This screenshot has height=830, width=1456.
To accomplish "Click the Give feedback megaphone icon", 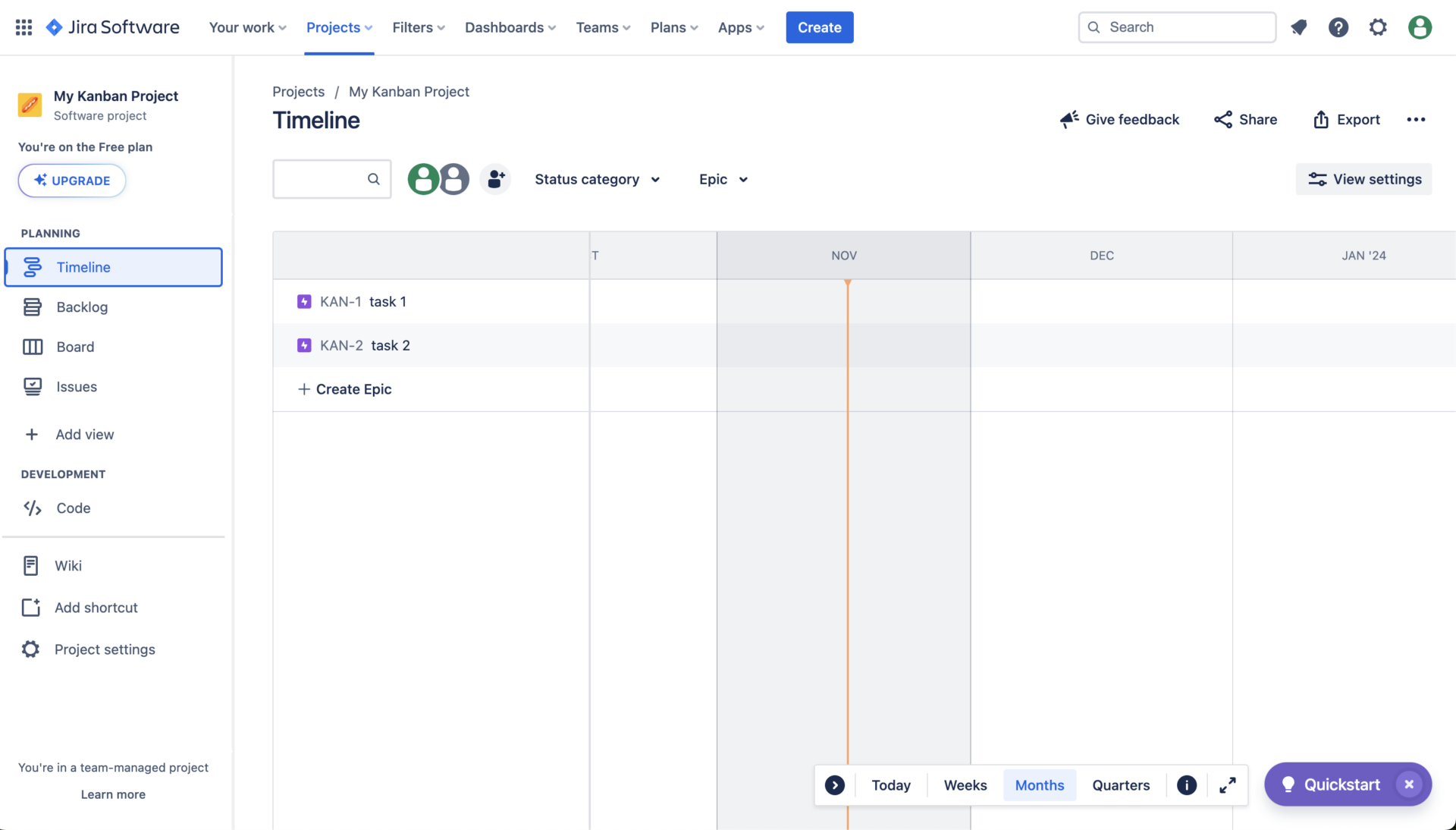I will [x=1068, y=119].
